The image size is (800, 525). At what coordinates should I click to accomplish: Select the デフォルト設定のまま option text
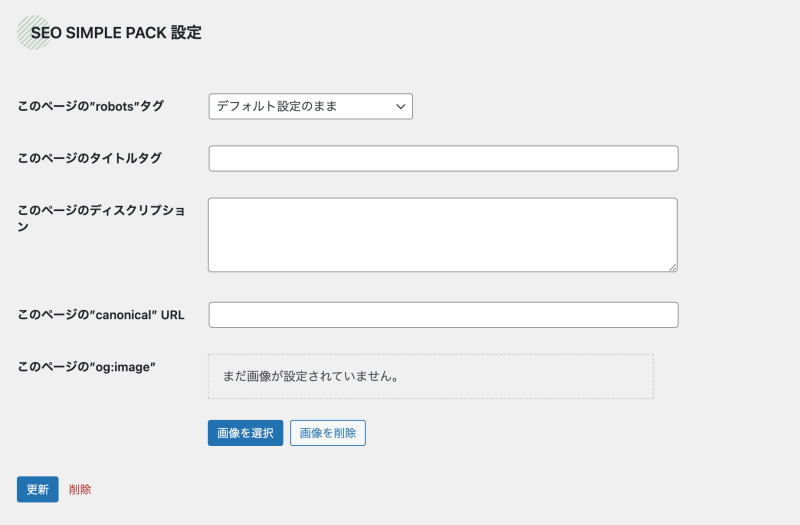[277, 106]
